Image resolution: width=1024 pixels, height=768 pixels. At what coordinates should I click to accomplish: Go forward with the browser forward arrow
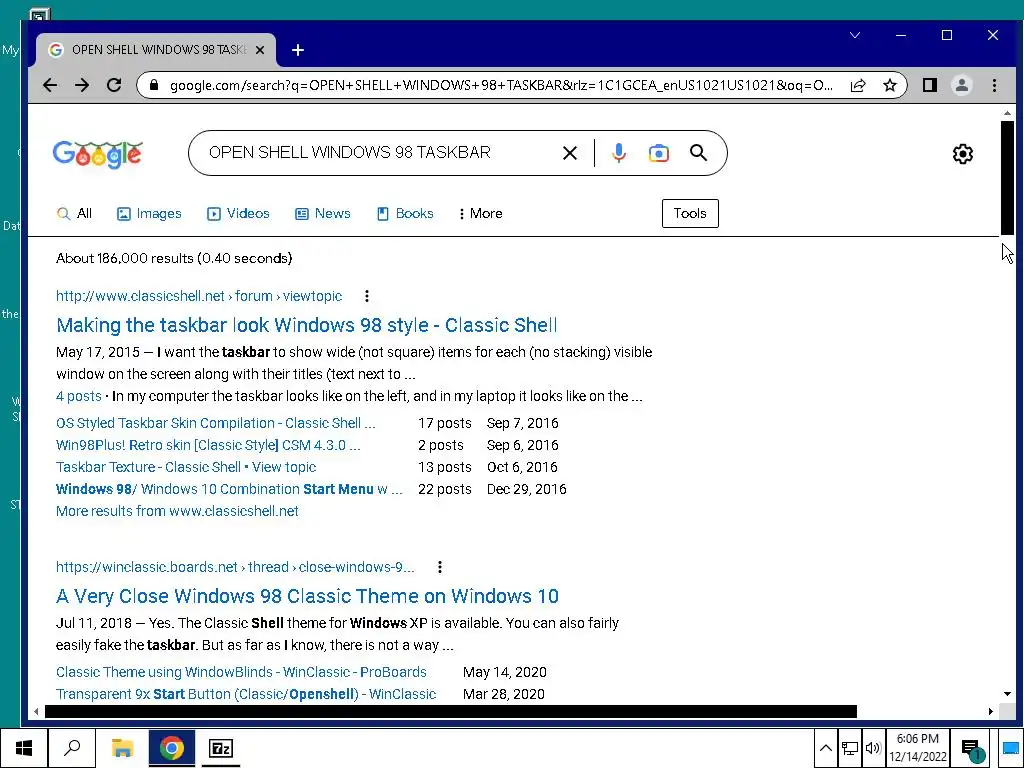tap(82, 85)
